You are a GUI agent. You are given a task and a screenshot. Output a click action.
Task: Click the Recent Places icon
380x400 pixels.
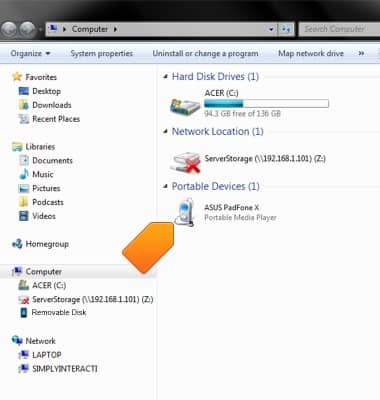(x=24, y=119)
